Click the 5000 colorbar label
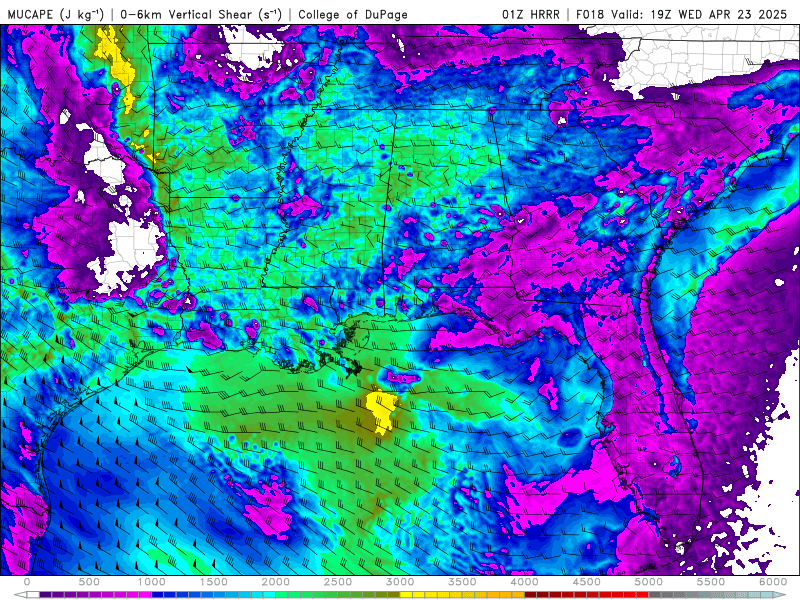 click(x=649, y=582)
